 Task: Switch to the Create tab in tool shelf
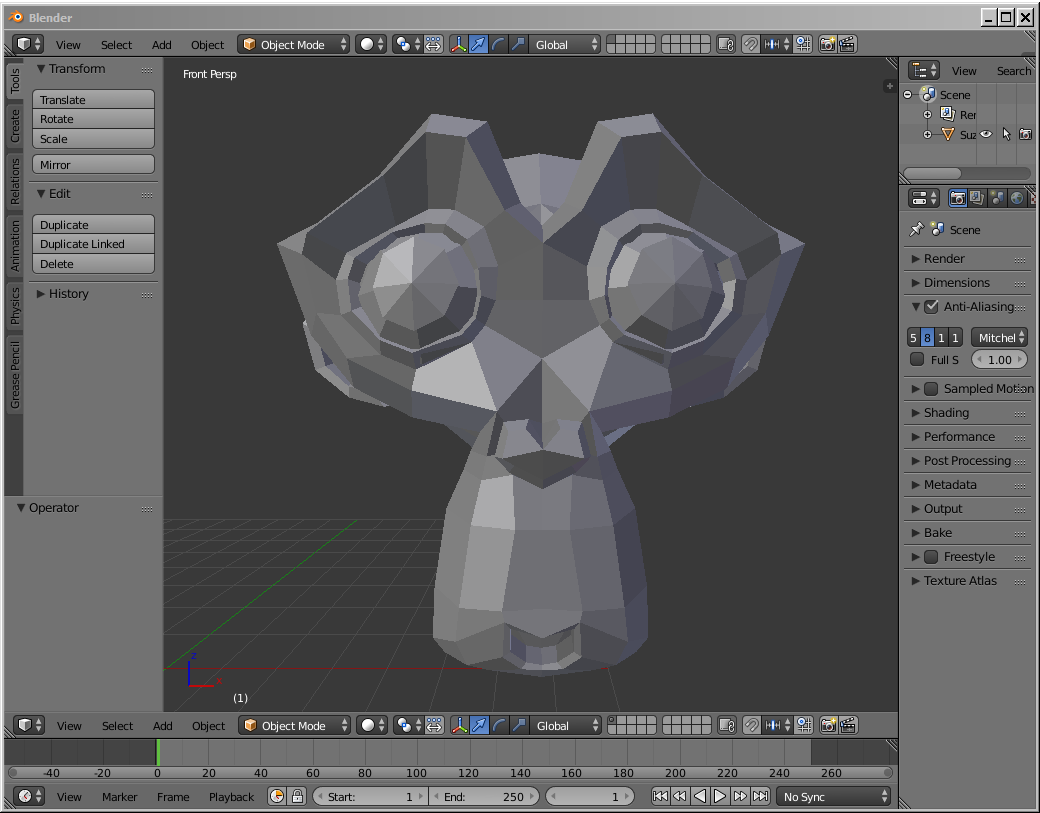(x=15, y=126)
